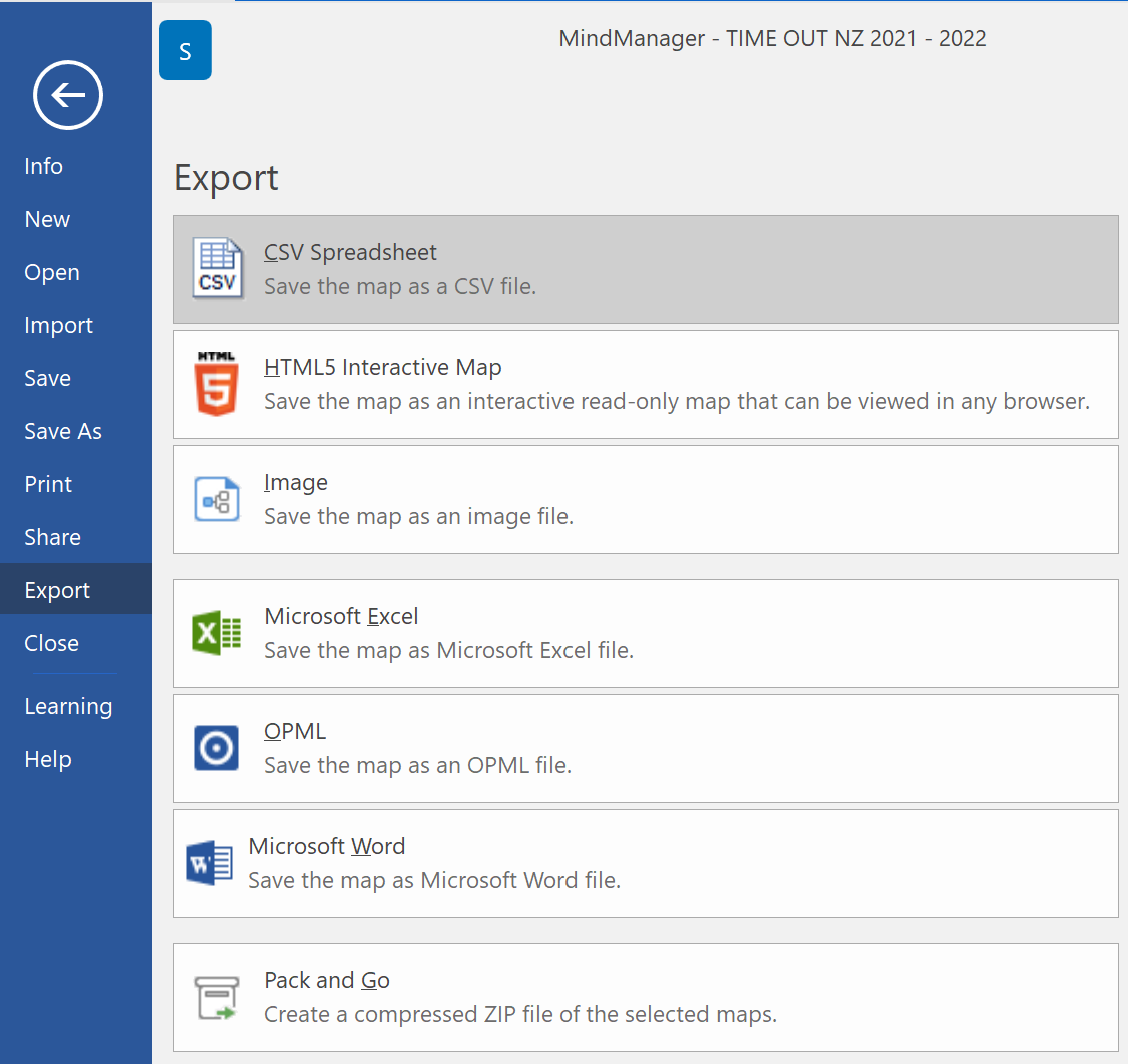Open the Print section

tap(48, 484)
